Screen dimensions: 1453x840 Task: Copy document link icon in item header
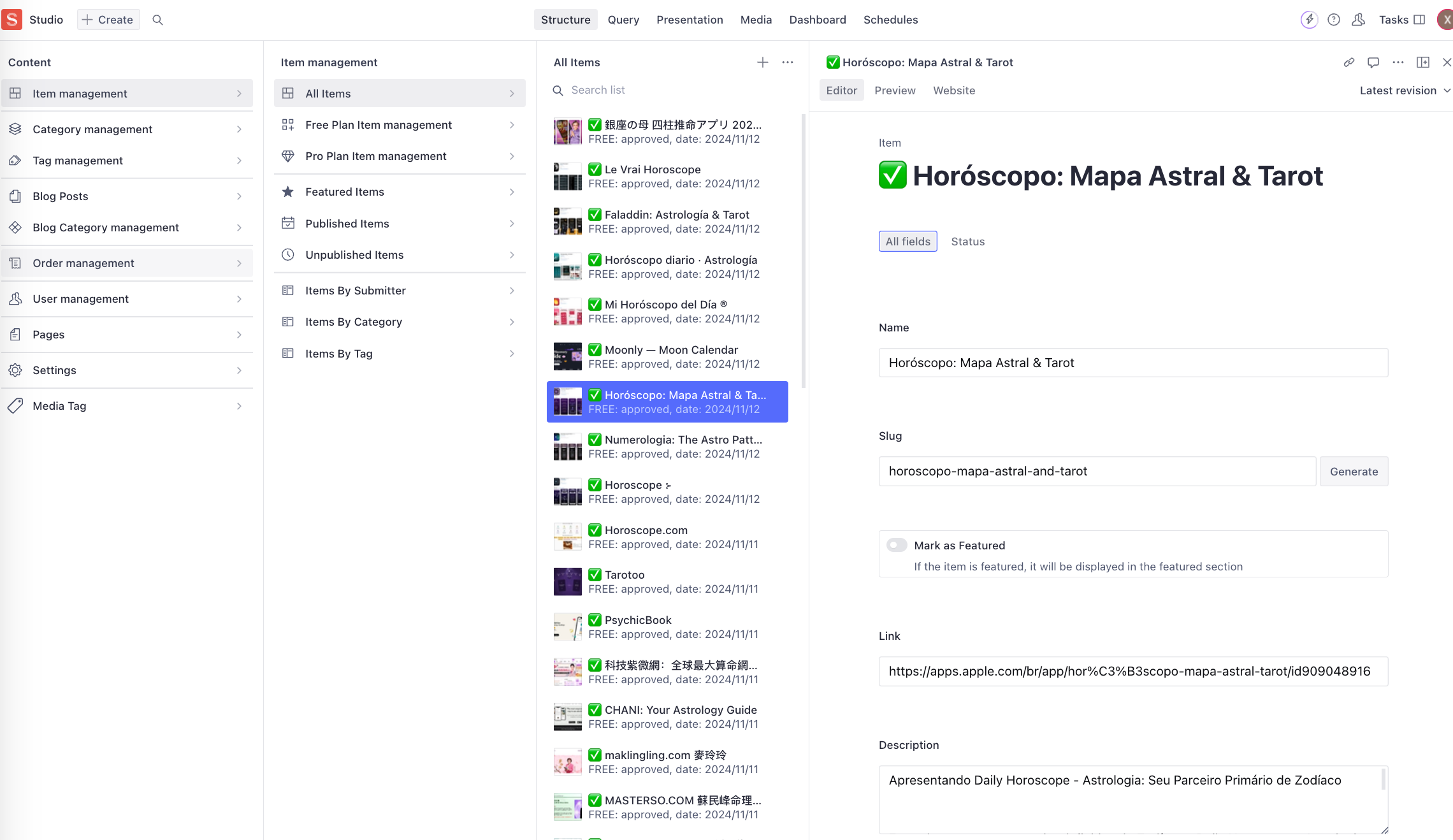click(1348, 62)
